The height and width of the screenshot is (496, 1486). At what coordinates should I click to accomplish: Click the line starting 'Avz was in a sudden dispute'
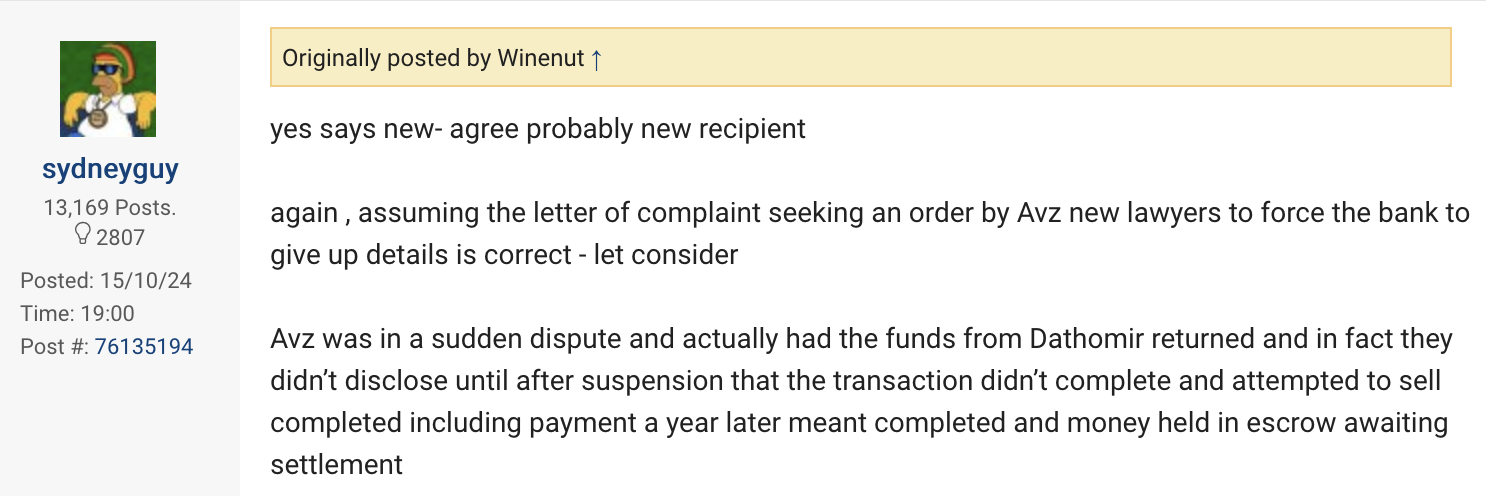(860, 339)
